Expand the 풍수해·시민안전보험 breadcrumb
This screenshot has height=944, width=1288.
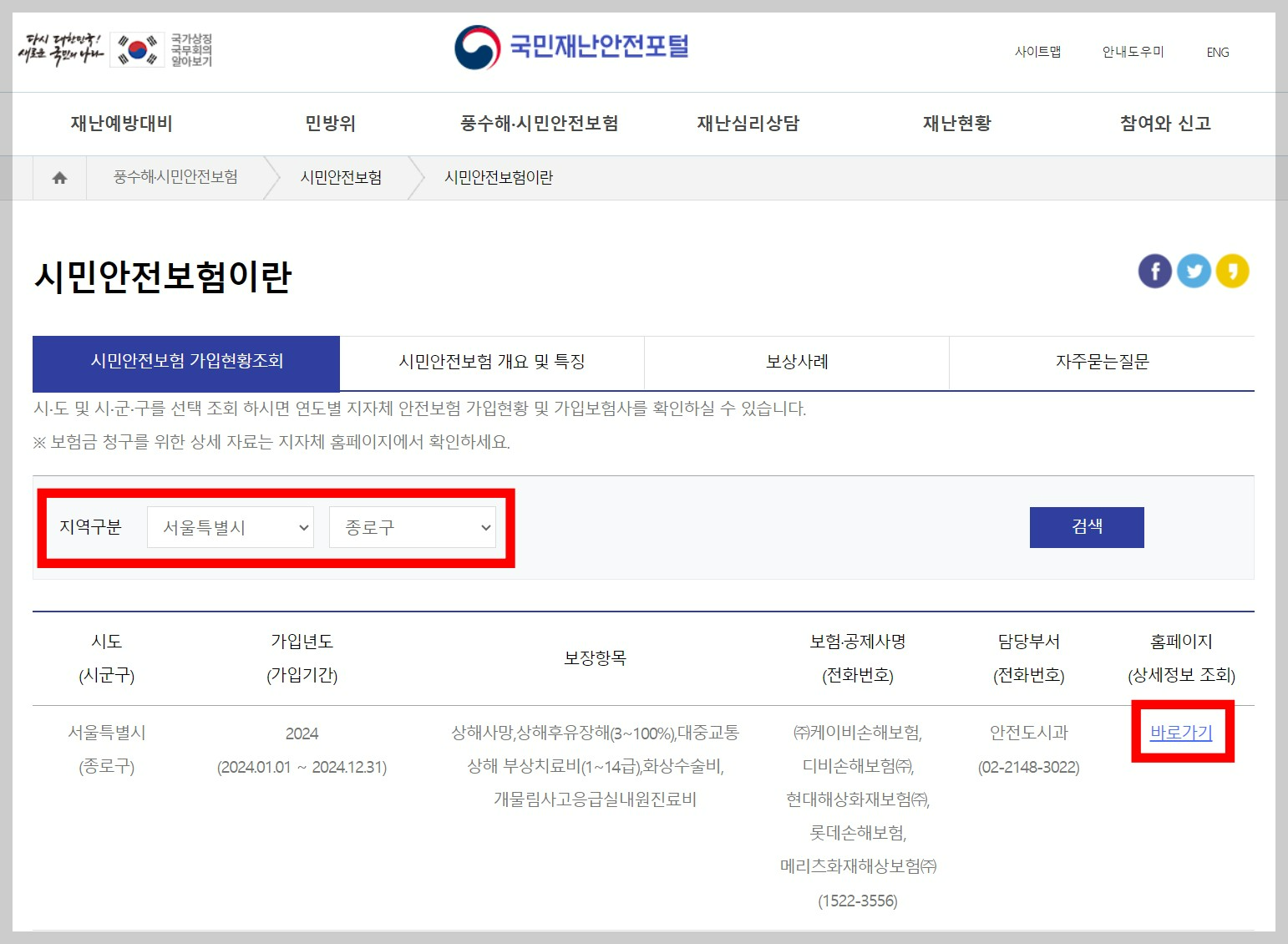pos(176,177)
